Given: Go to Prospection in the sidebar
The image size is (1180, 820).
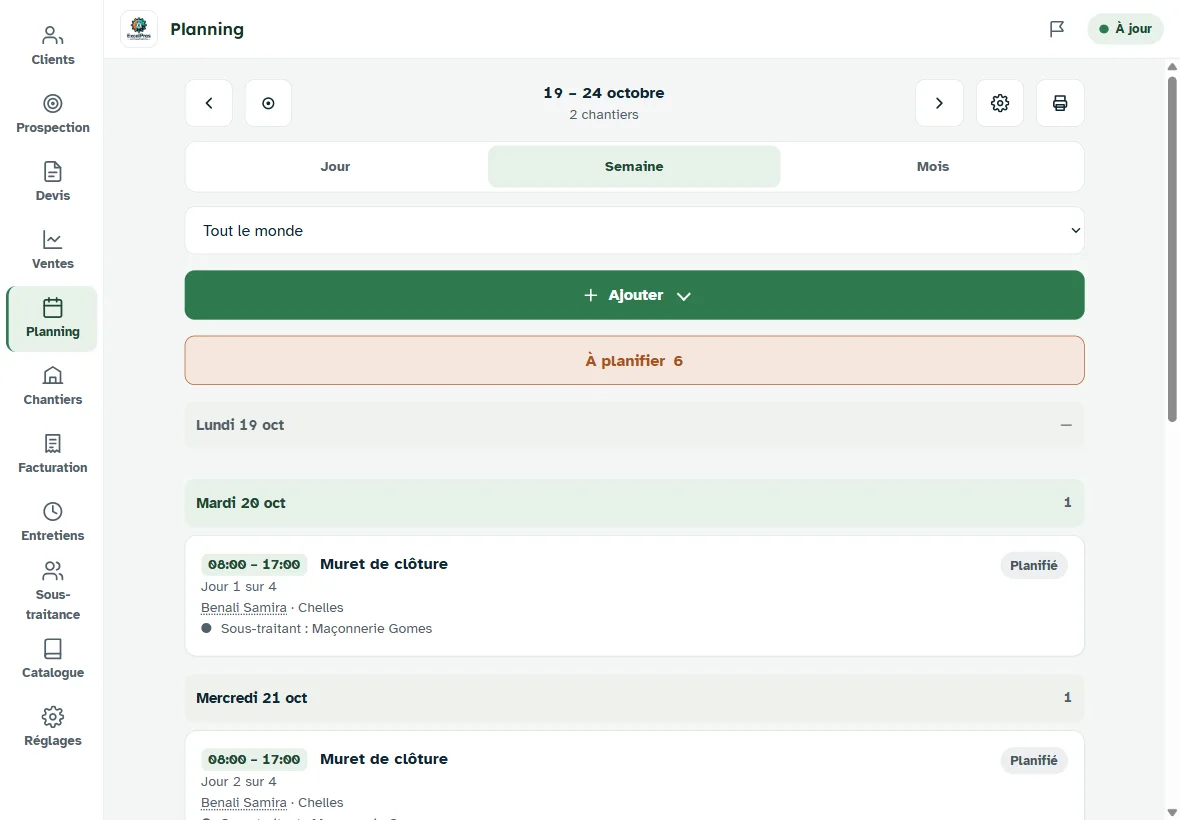Looking at the screenshot, I should pyautogui.click(x=53, y=114).
